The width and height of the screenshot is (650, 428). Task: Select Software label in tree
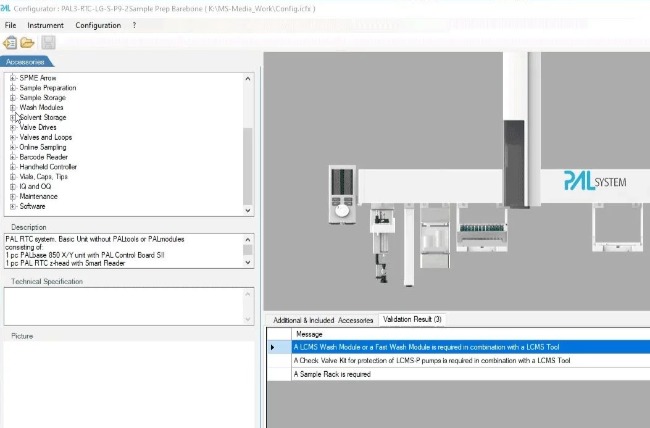coord(32,207)
